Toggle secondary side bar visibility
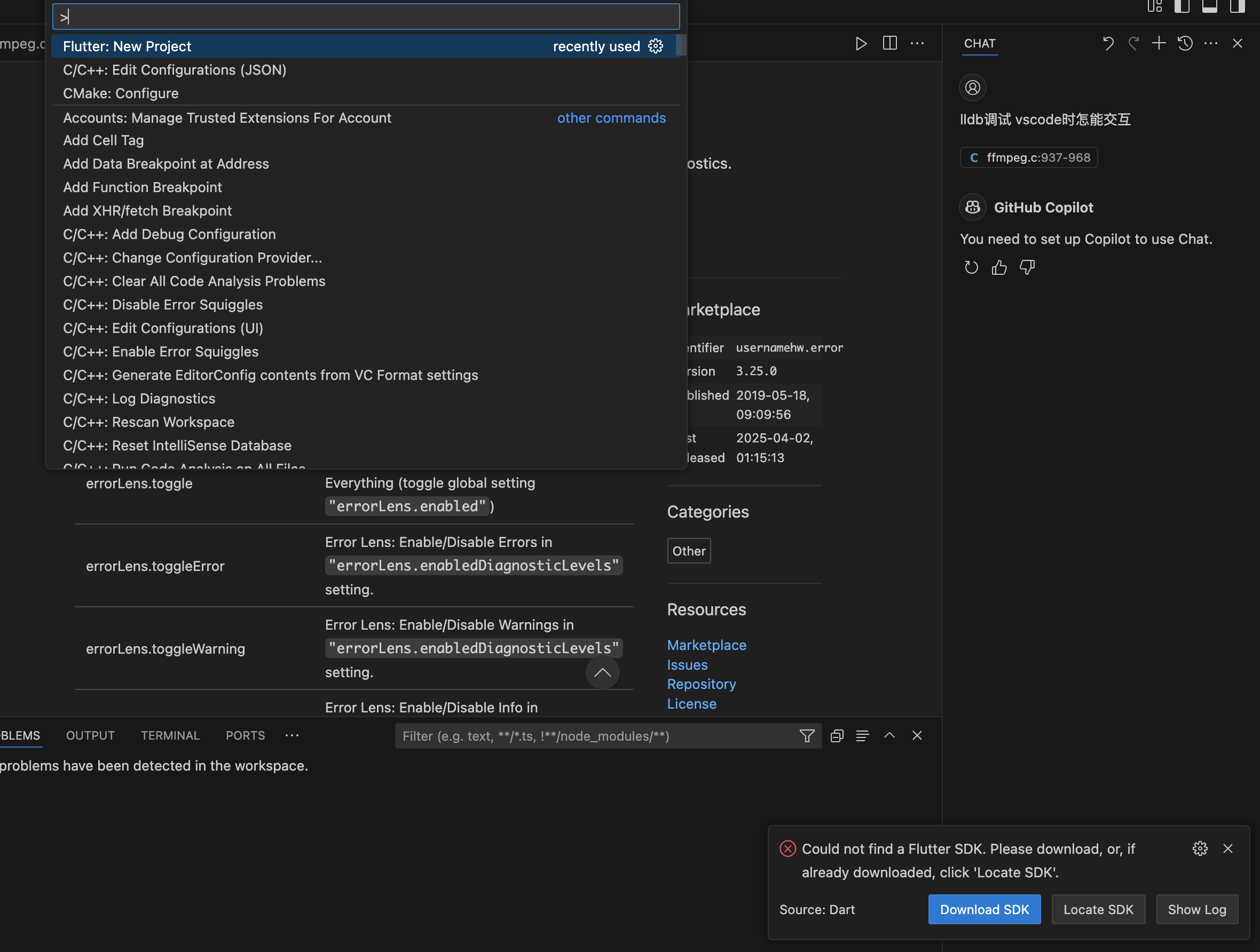Viewport: 1260px width, 952px height. [x=1237, y=6]
